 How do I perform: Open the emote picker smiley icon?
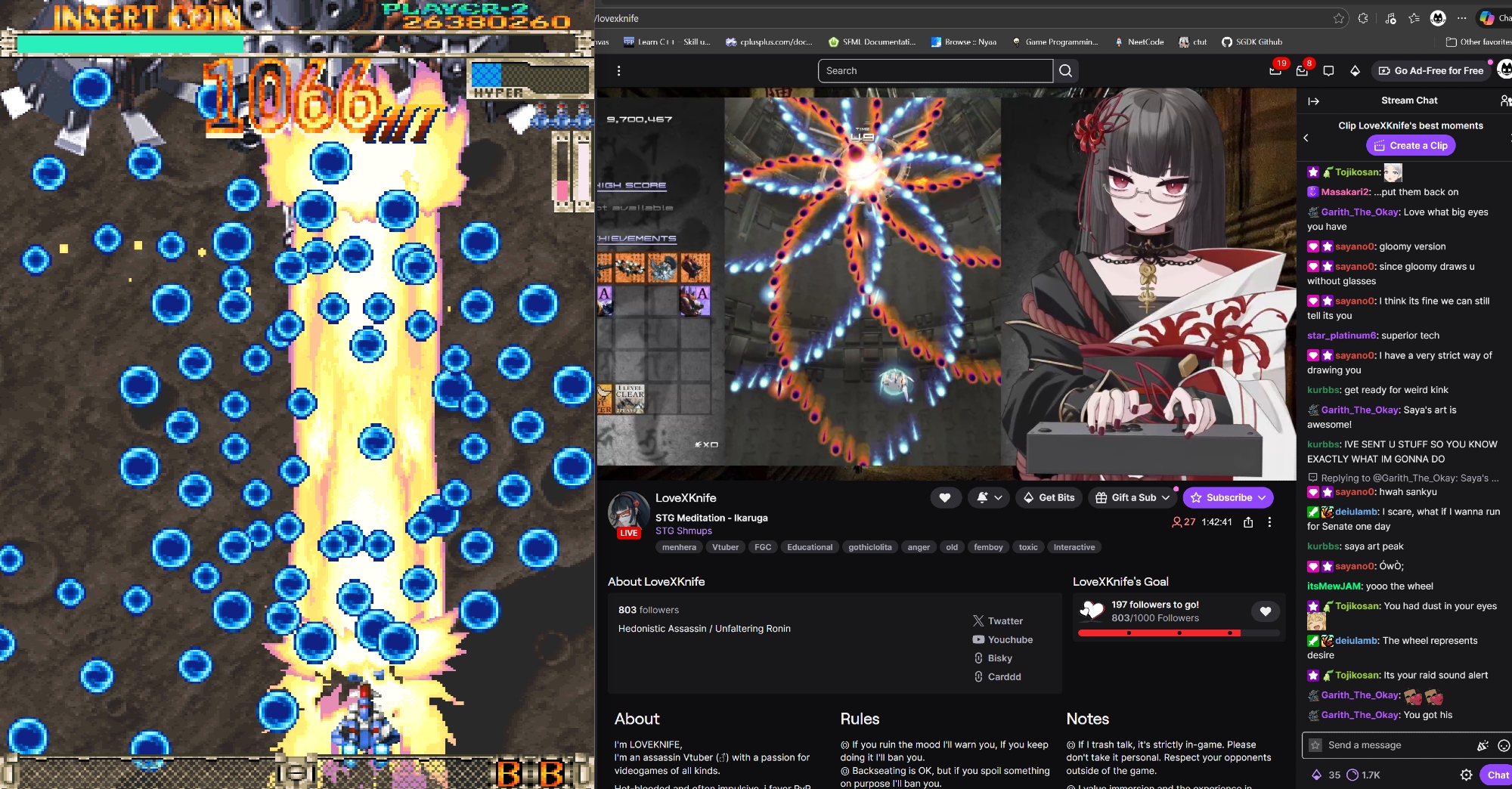1504,745
